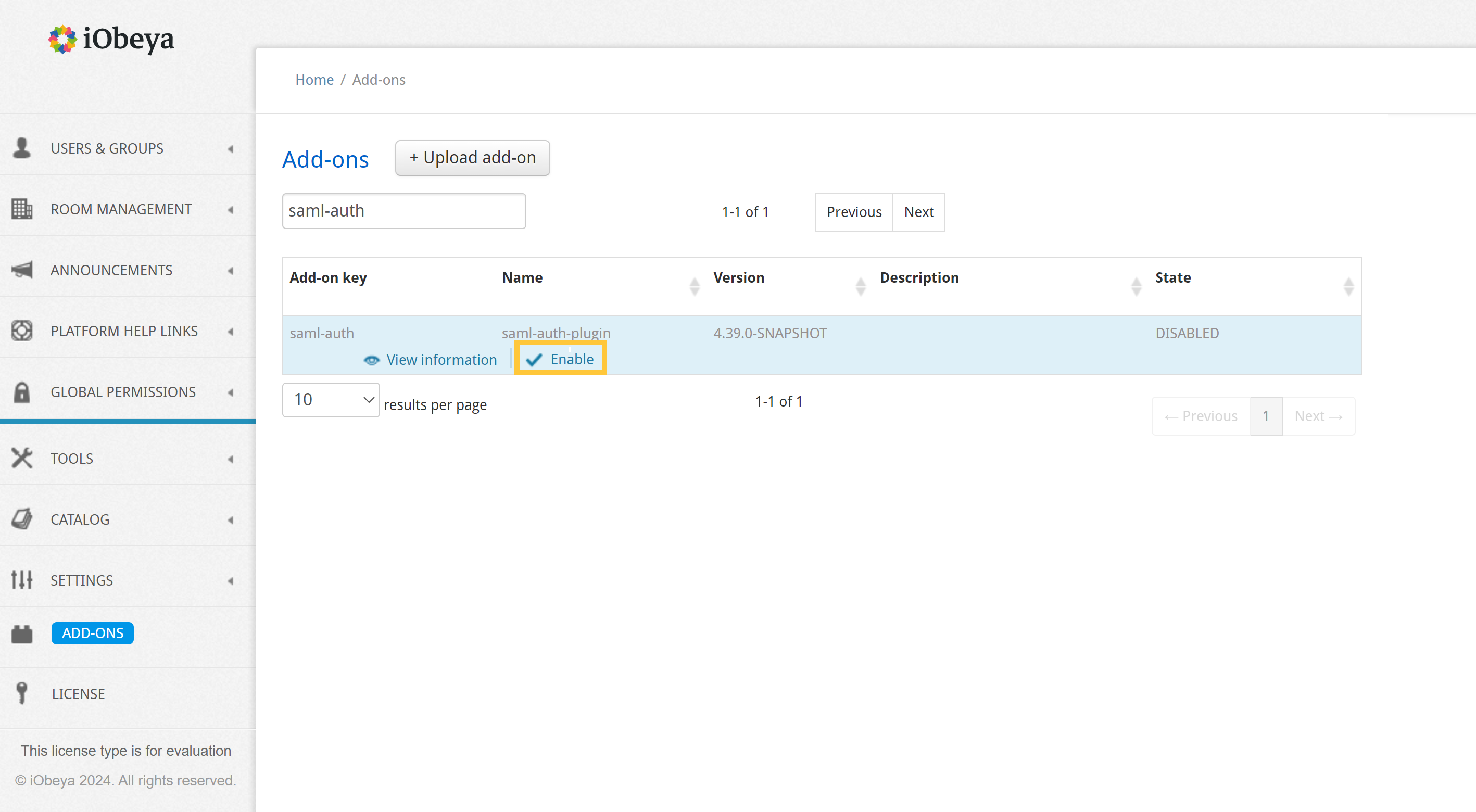Select the ADD-ONS menu item
Viewport: 1476px width, 812px height.
(92, 632)
